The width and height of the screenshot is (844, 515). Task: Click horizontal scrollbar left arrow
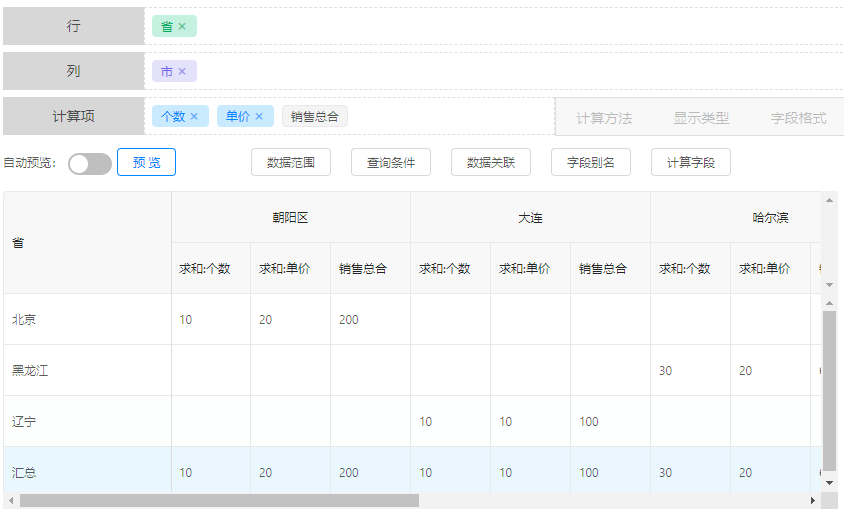click(x=11, y=500)
